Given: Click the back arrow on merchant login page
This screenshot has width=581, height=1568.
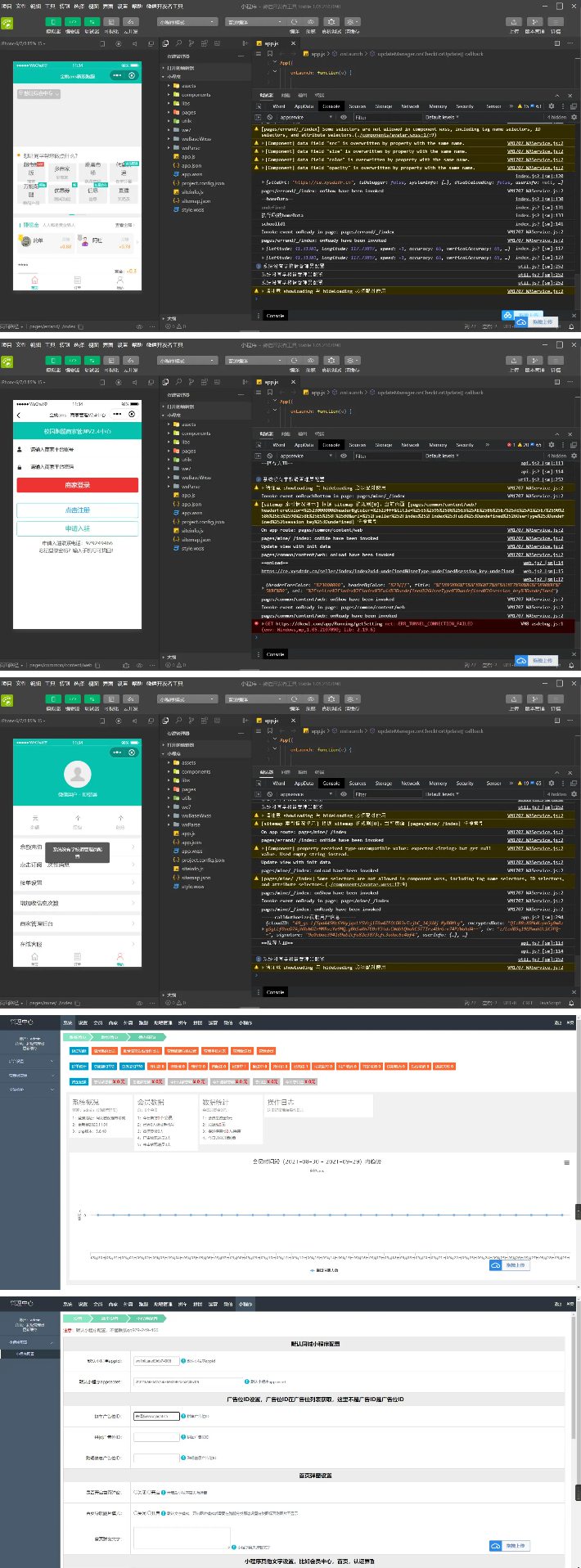Looking at the screenshot, I should pos(19,415).
